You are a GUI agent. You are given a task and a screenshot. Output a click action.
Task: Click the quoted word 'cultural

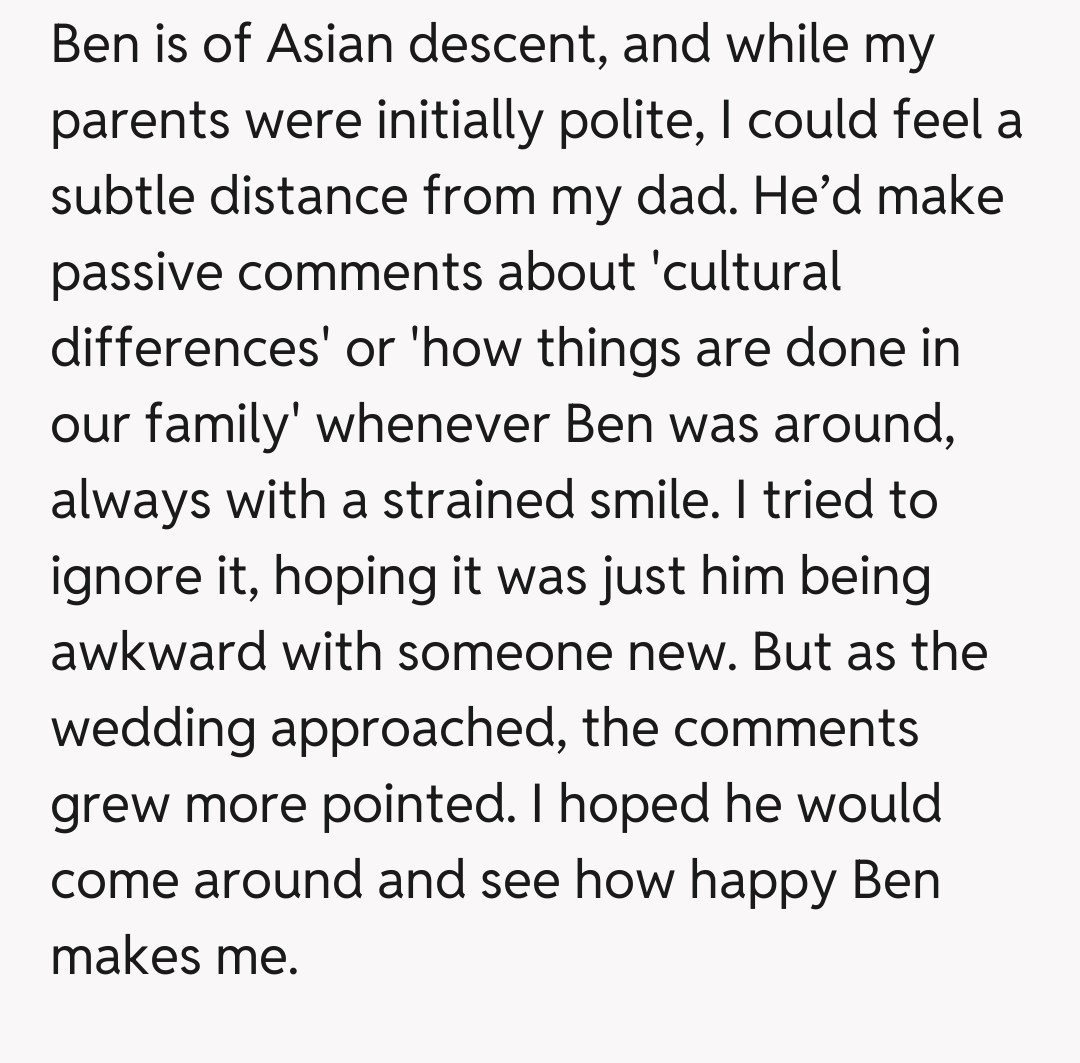pyautogui.click(x=744, y=274)
